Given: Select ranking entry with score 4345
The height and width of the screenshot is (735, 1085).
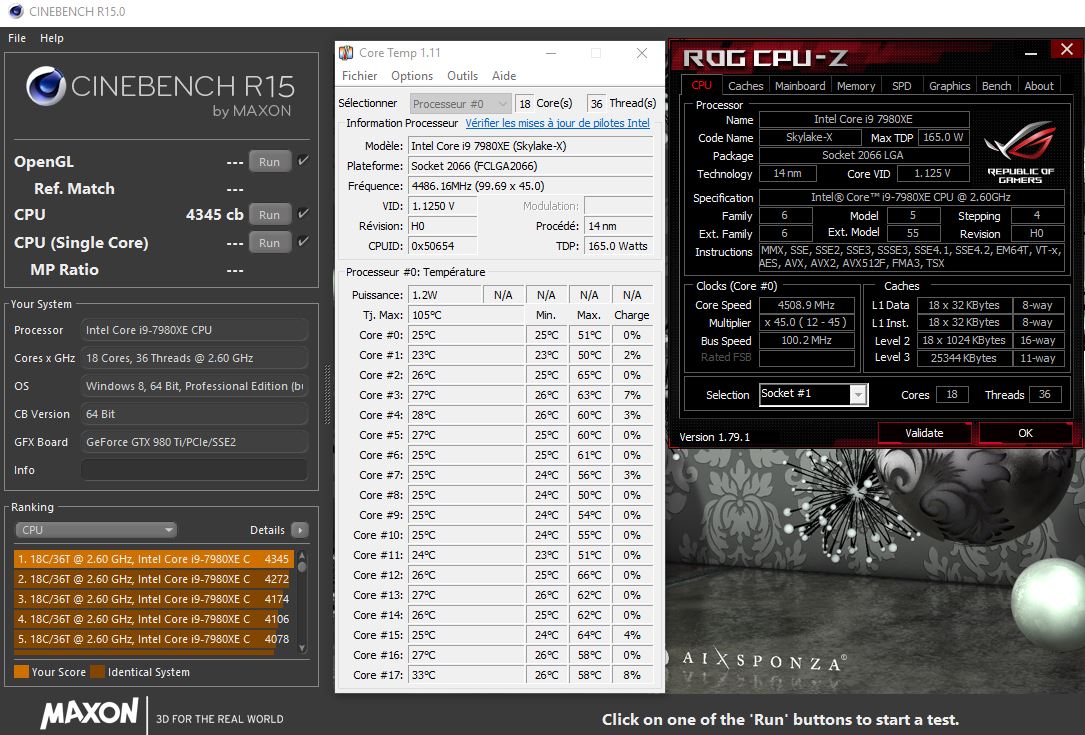Looking at the screenshot, I should click(154, 559).
